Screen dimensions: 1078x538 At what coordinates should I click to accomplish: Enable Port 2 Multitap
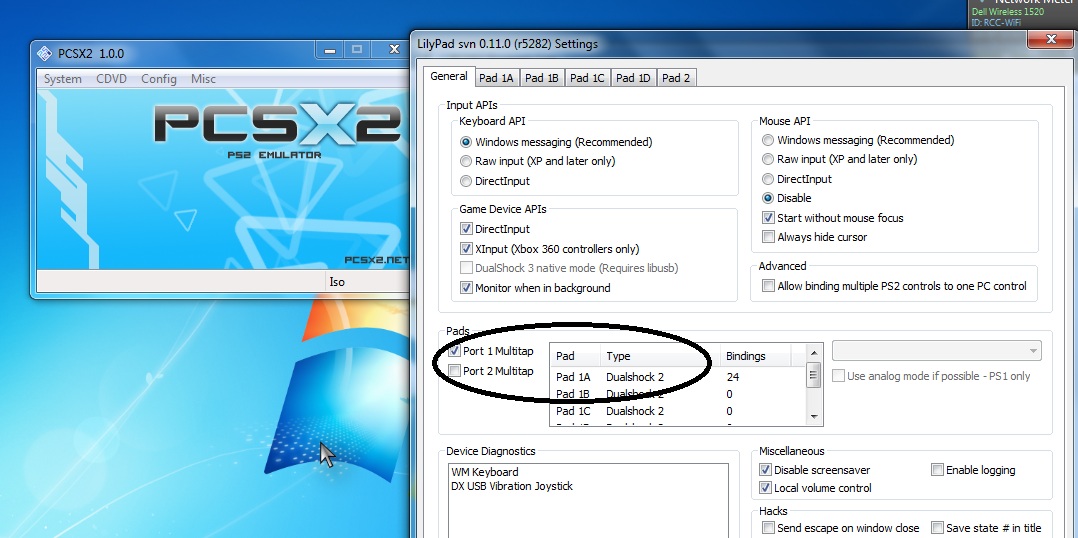point(455,371)
